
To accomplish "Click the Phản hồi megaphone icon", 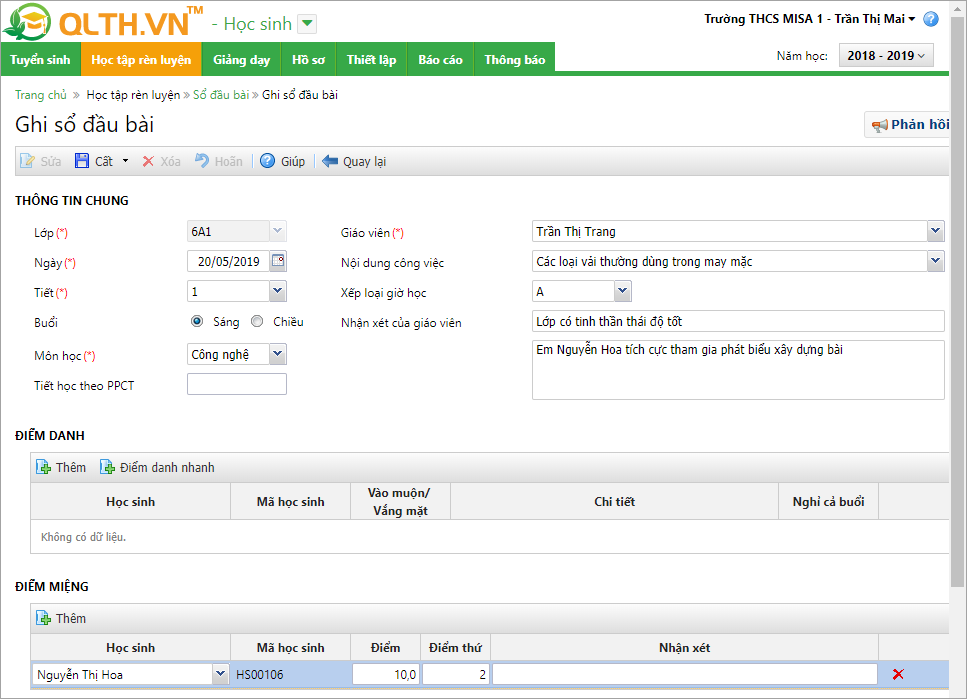I will [879, 125].
